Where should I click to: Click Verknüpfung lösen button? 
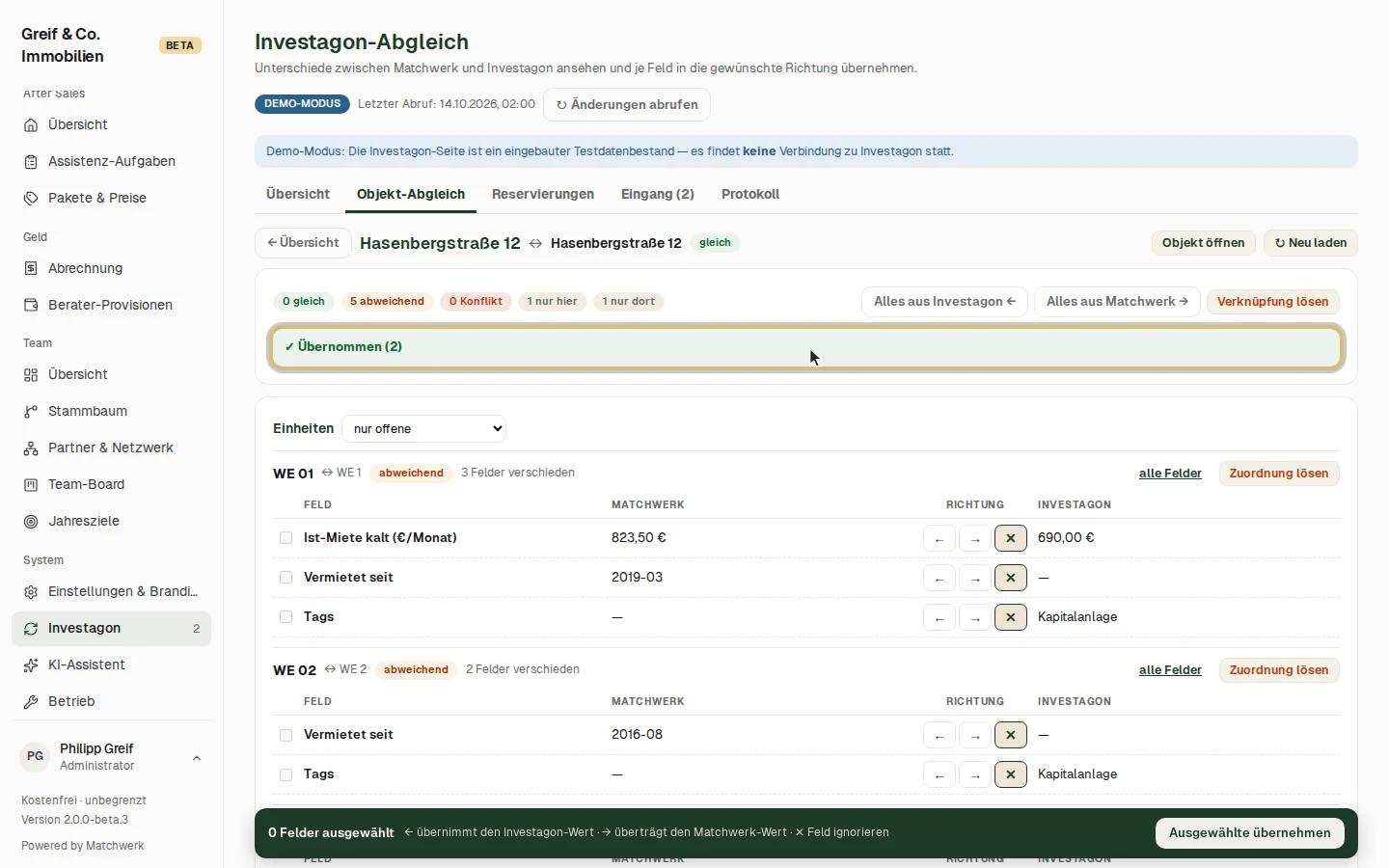pyautogui.click(x=1273, y=302)
